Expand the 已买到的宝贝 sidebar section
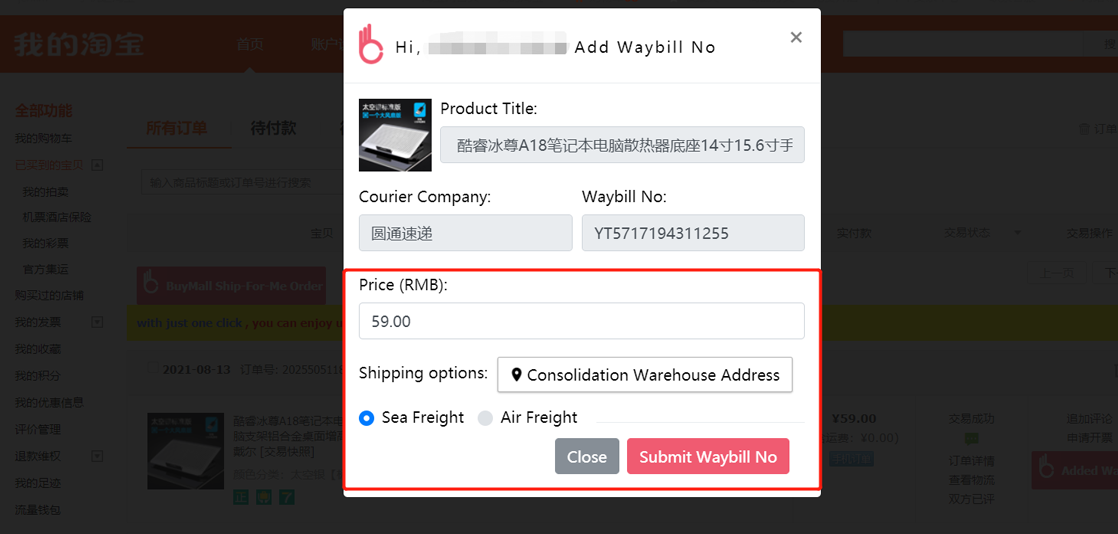Screen dimensions: 1118x534 [x=98, y=165]
